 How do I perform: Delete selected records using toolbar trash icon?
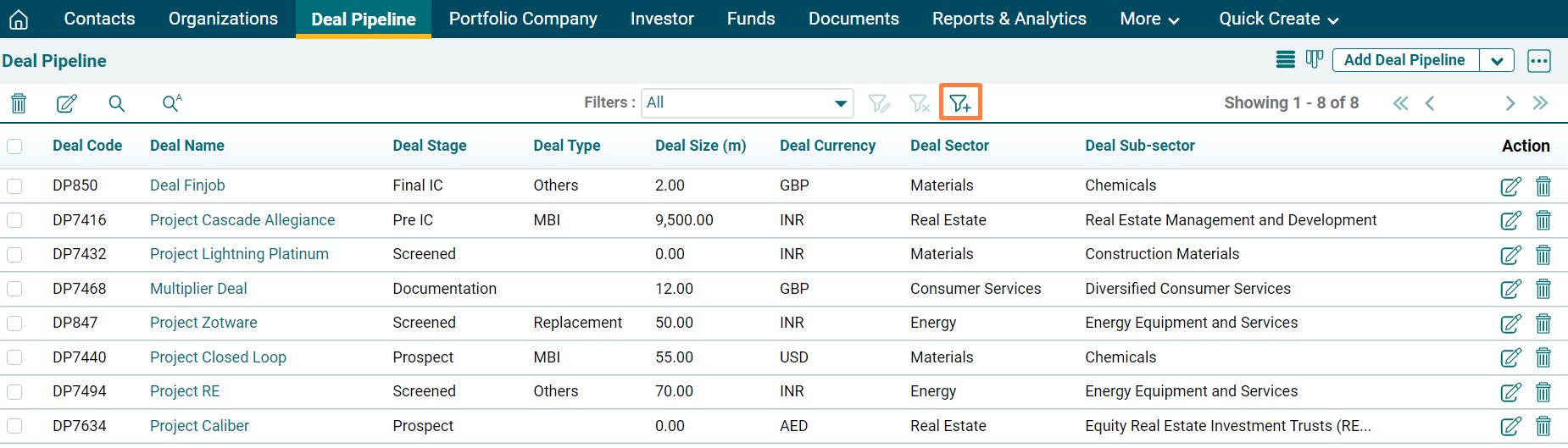(19, 103)
